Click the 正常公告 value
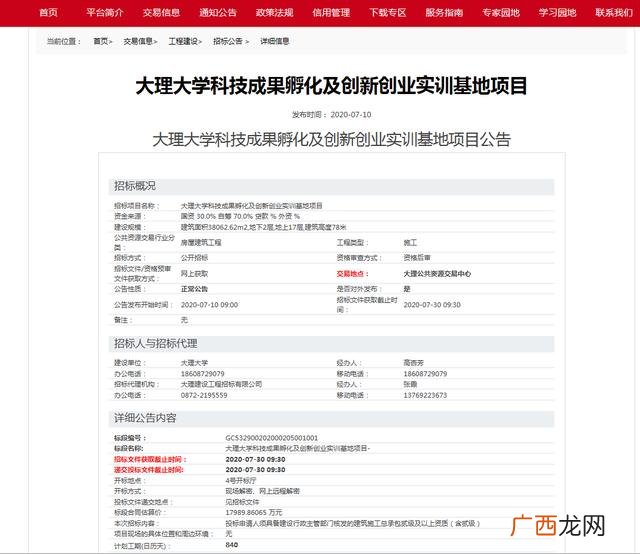The width and height of the screenshot is (640, 554). click(x=194, y=289)
